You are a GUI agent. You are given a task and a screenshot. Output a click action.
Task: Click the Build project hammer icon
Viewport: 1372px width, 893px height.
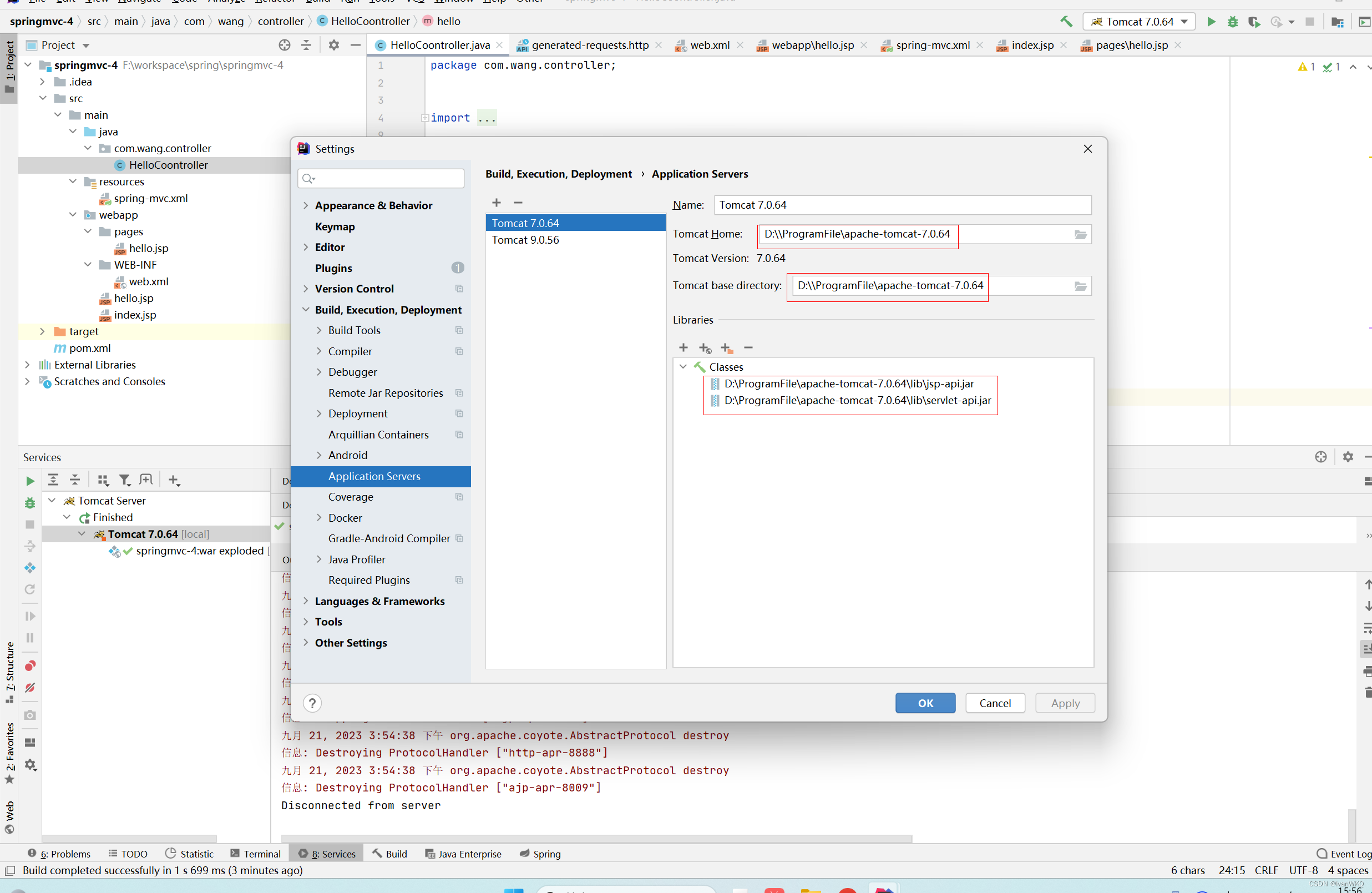[1066, 21]
